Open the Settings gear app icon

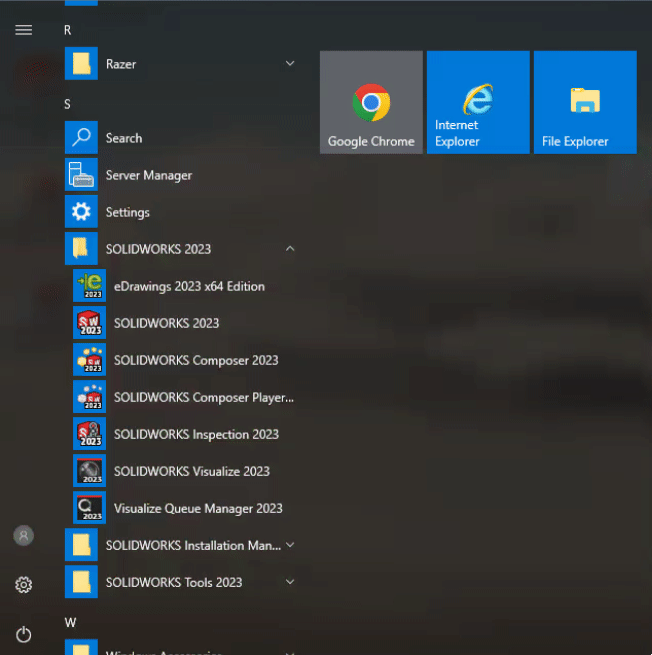pos(81,211)
